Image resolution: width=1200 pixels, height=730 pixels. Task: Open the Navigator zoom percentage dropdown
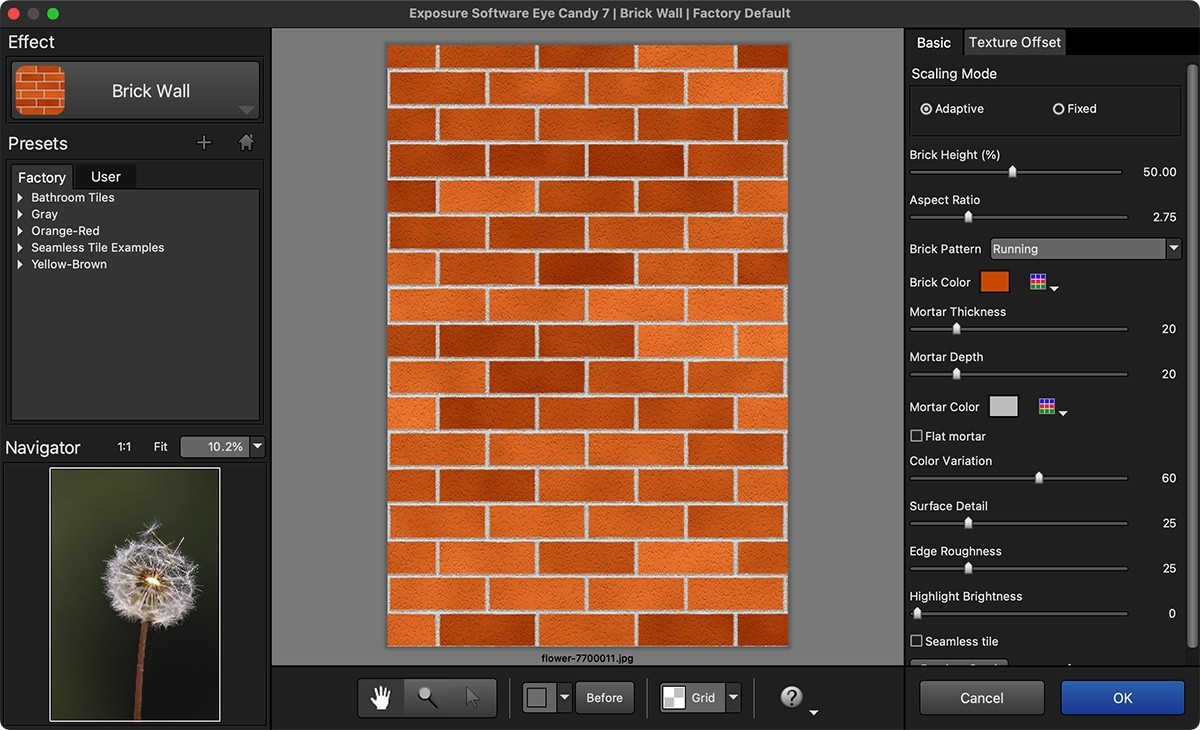(257, 447)
